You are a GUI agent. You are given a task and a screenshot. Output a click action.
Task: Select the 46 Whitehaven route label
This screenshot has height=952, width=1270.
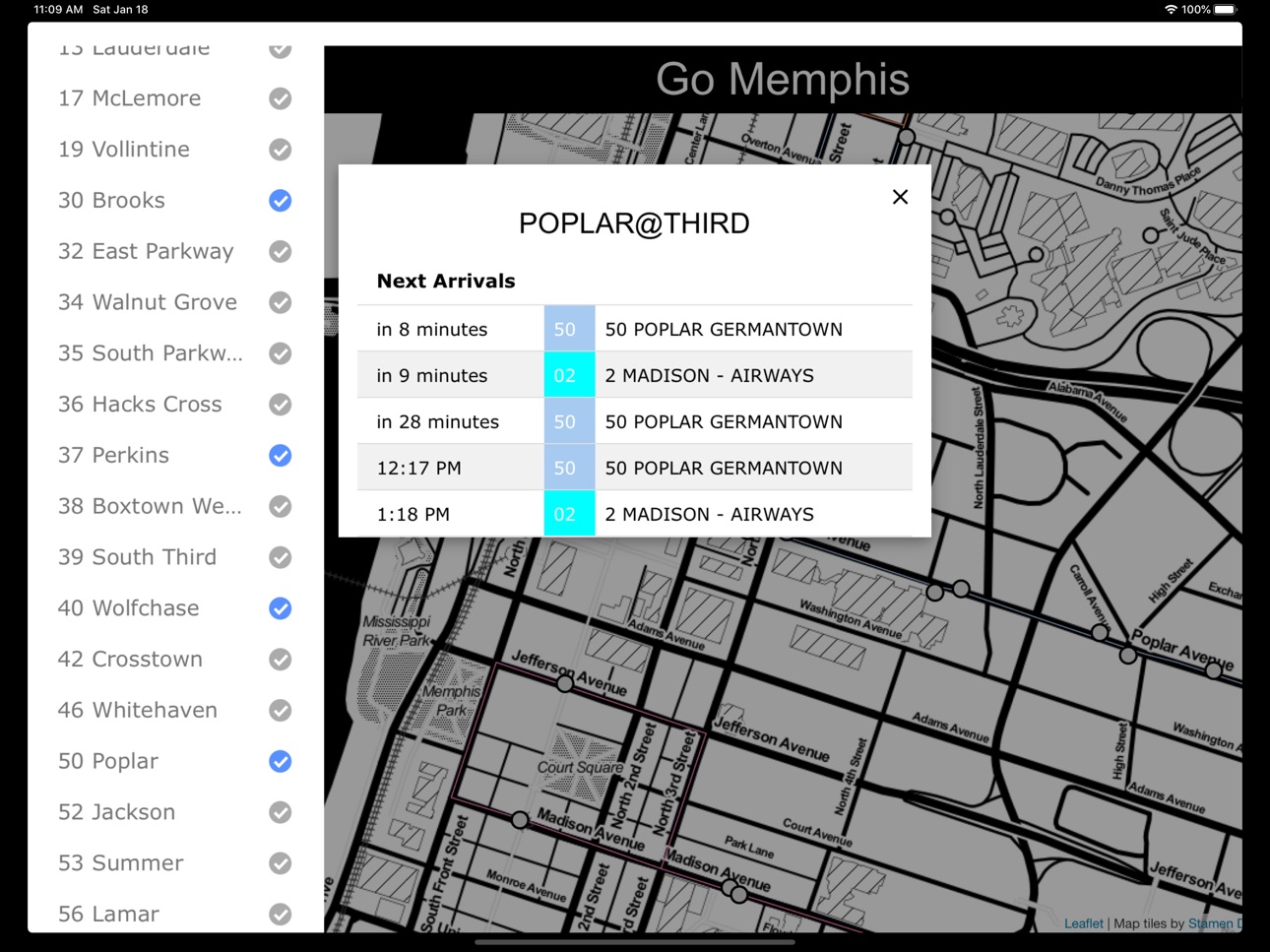137,711
